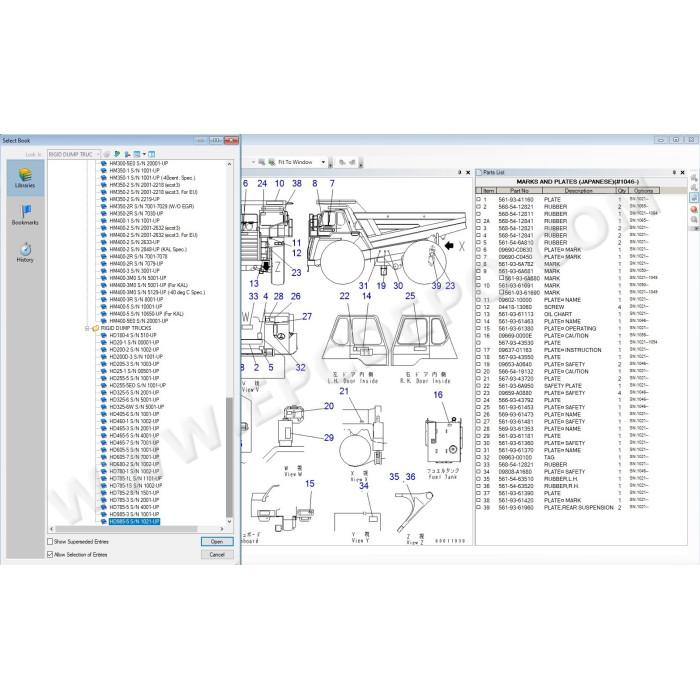Tick the checkbox for item 2A RUBBER

point(479,221)
